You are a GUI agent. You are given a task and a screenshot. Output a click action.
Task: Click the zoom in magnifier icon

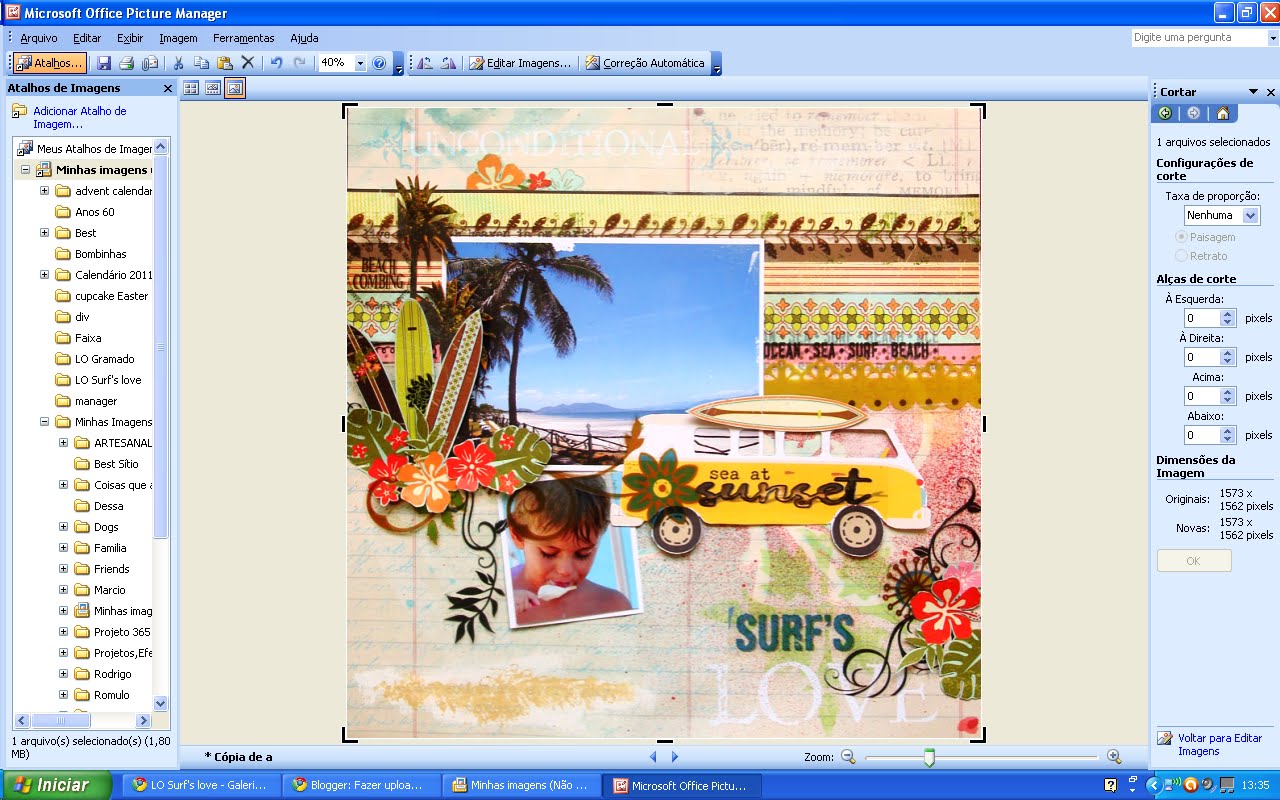[1114, 757]
